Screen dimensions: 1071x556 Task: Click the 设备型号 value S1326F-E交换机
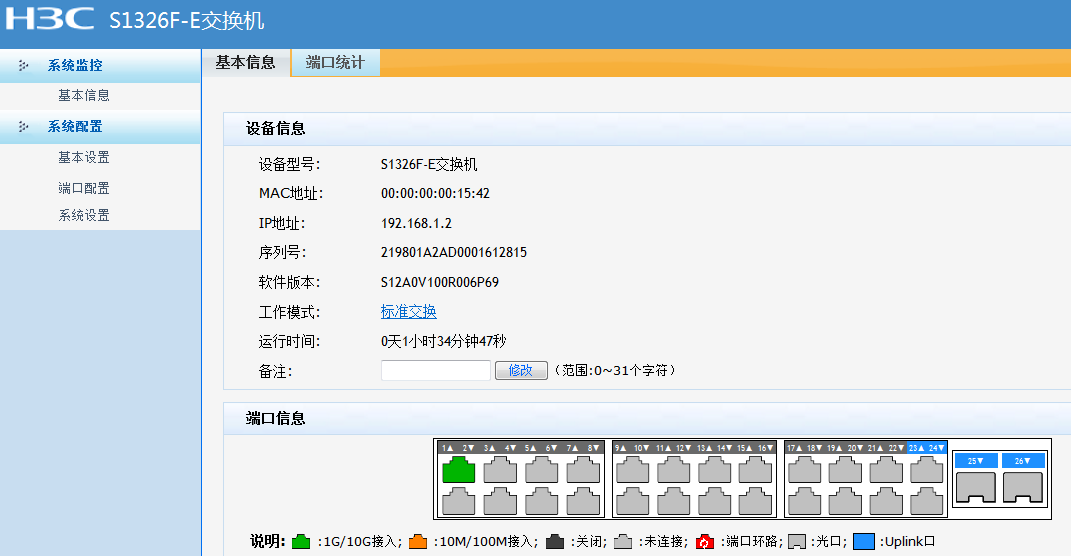click(x=429, y=165)
